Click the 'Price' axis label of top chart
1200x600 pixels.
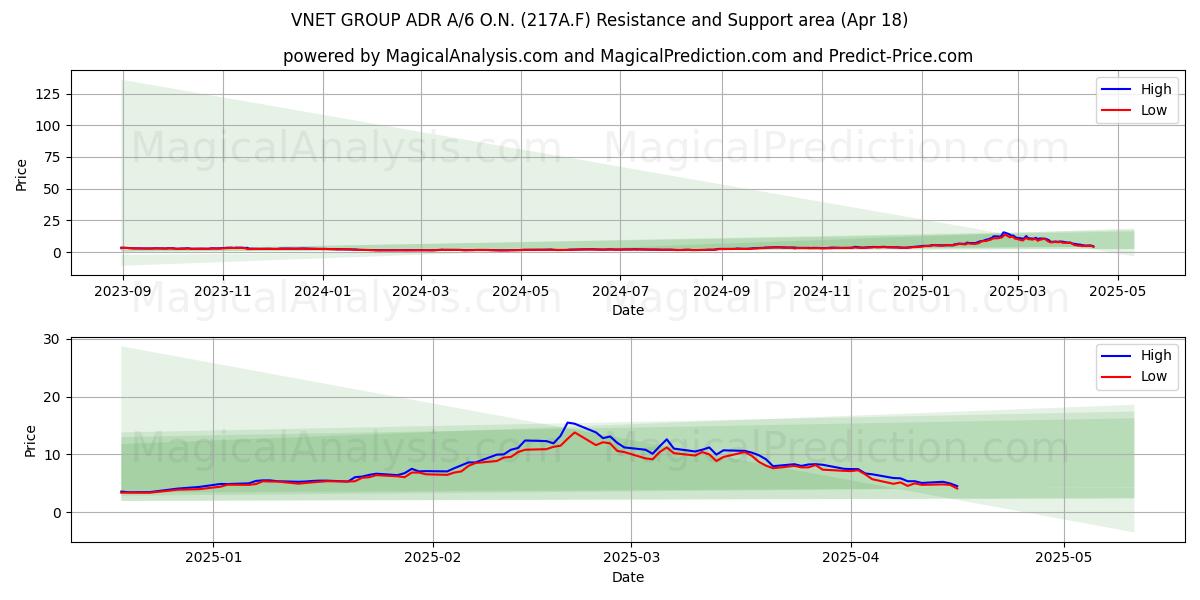22,174
